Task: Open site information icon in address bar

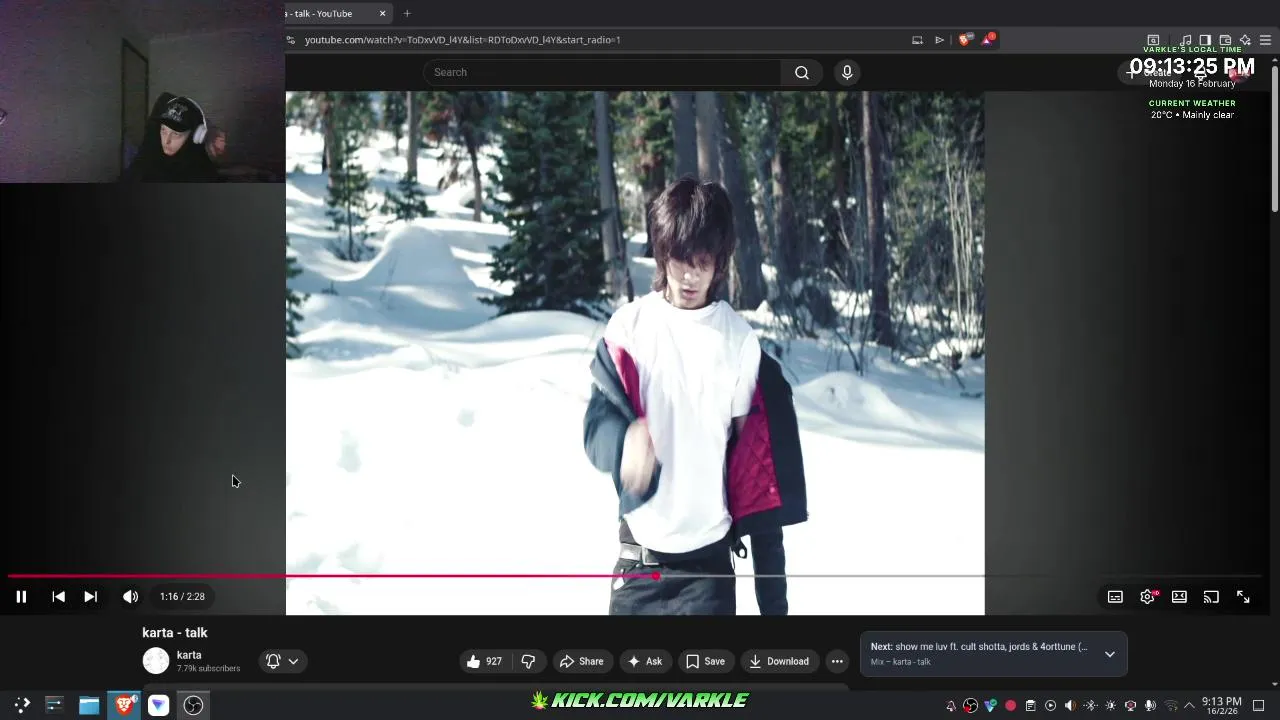Action: click(291, 40)
